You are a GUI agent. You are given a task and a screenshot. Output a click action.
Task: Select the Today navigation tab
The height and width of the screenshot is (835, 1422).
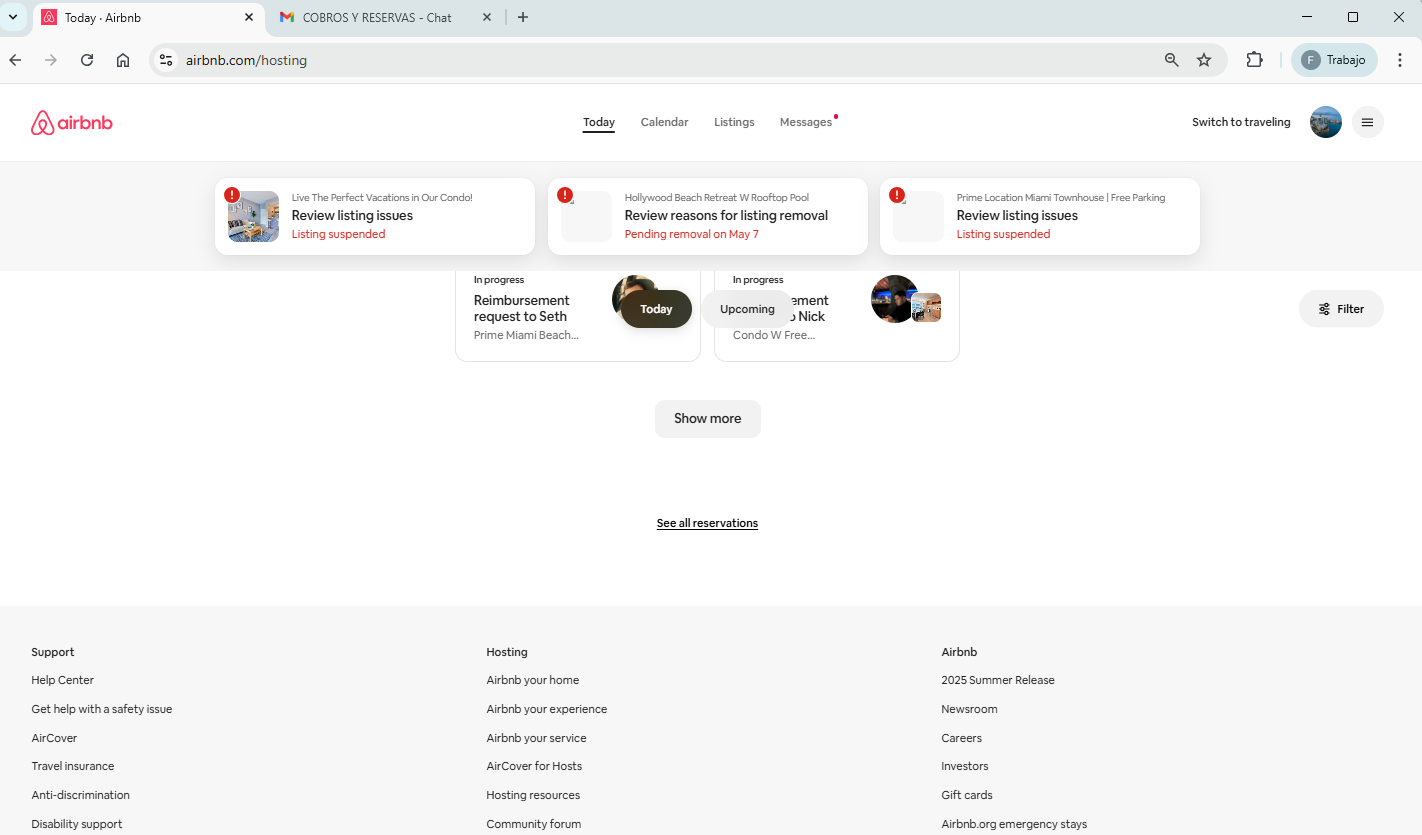point(599,122)
